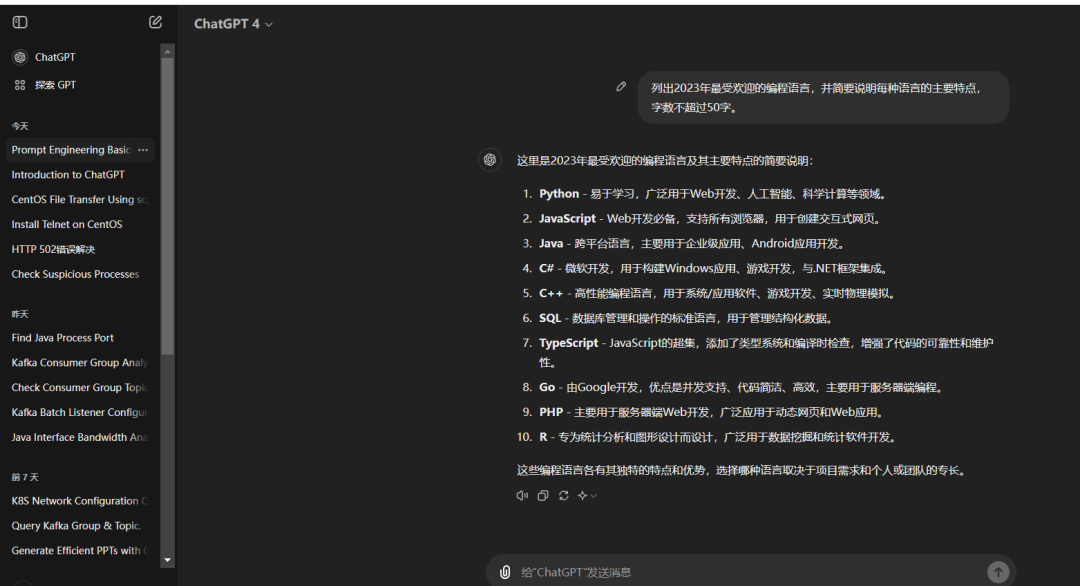1080x586 pixels.
Task: Click the 前 7 天 section header
Action: [25, 477]
